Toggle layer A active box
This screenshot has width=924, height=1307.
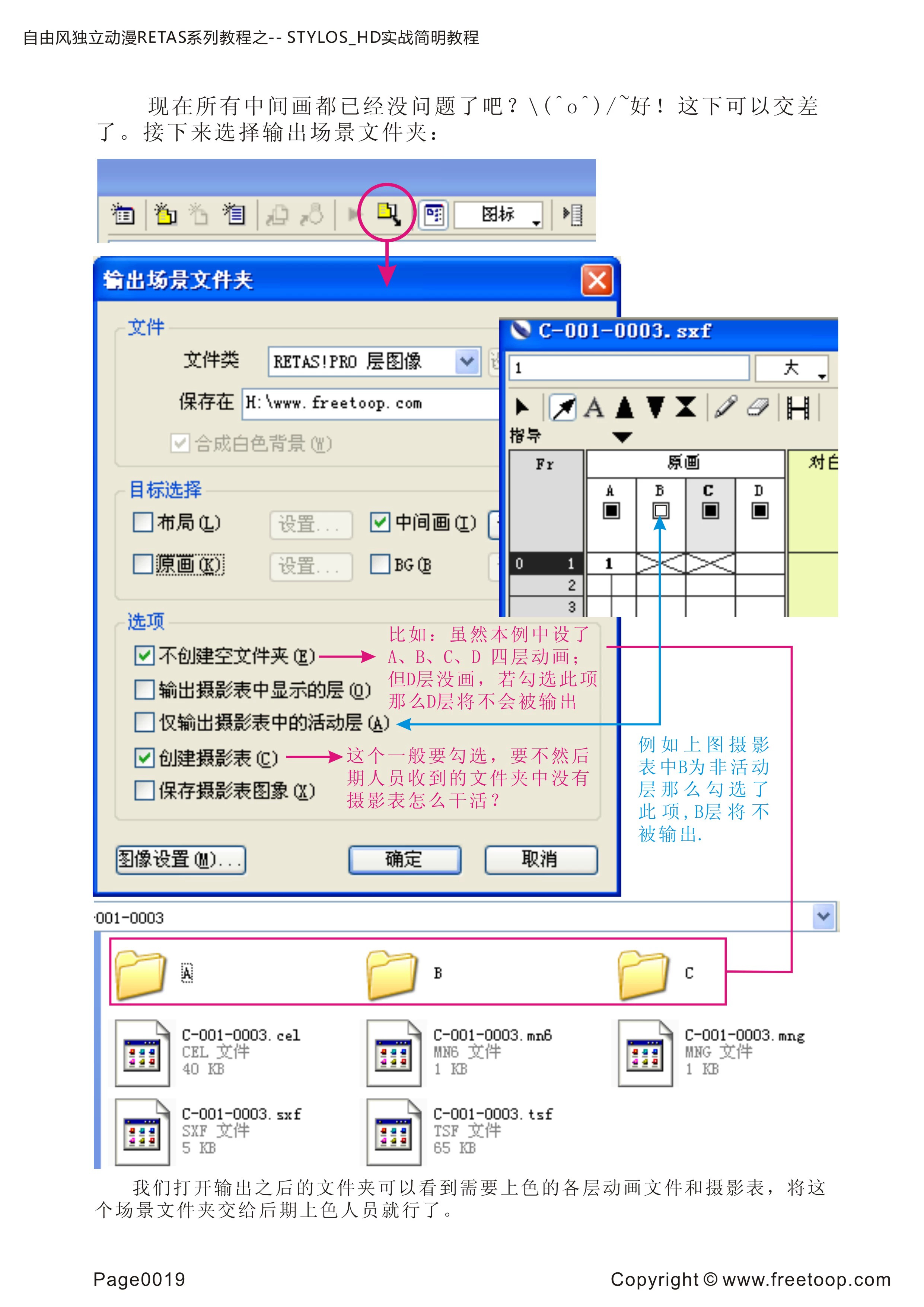pyautogui.click(x=611, y=511)
